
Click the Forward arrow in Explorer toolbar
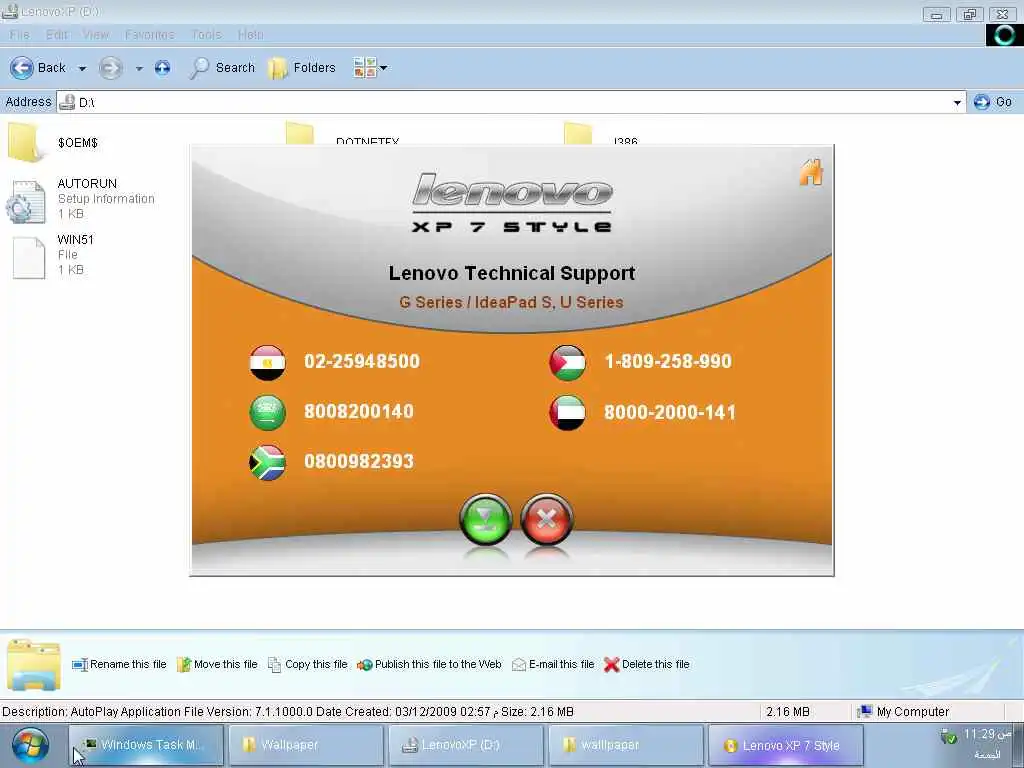(x=110, y=68)
